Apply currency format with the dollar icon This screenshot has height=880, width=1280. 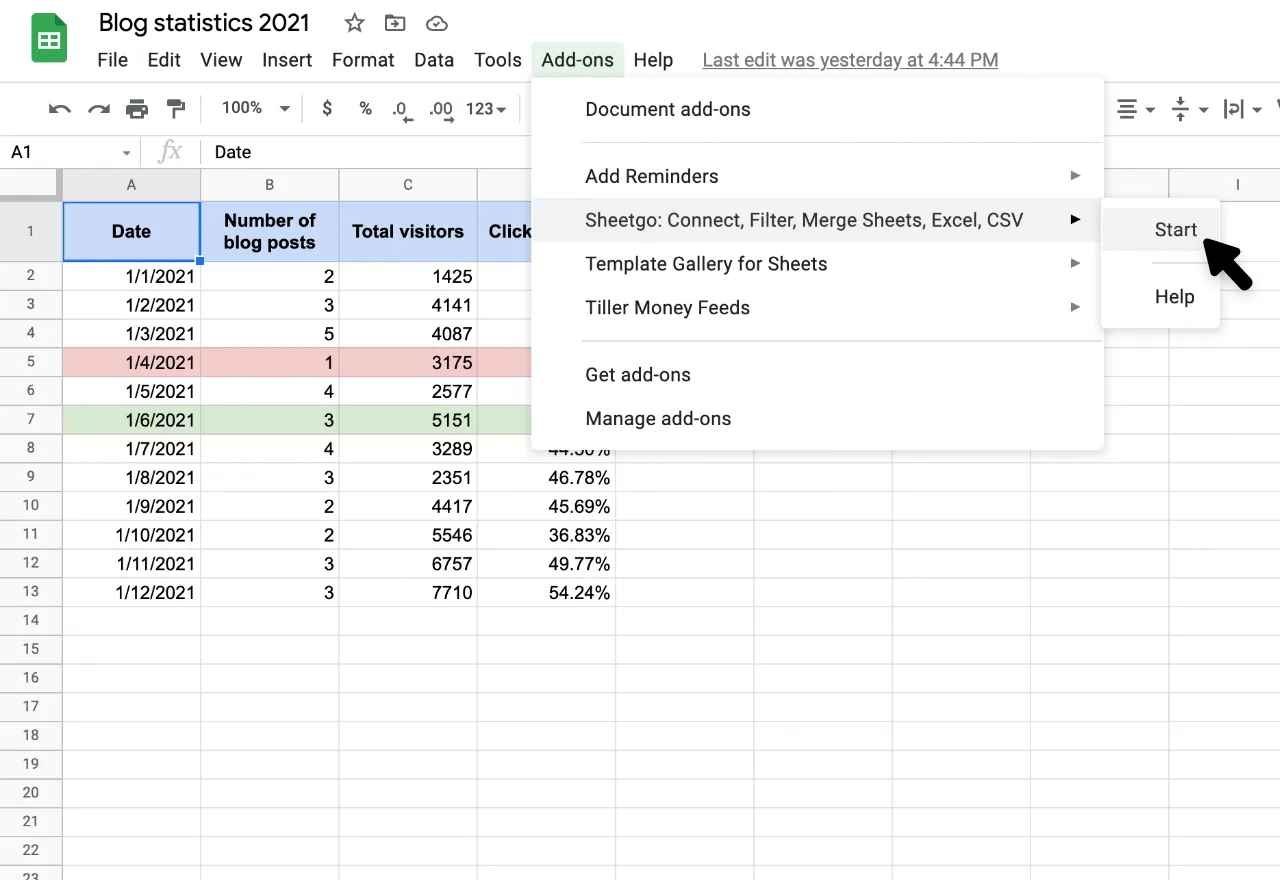(x=326, y=109)
